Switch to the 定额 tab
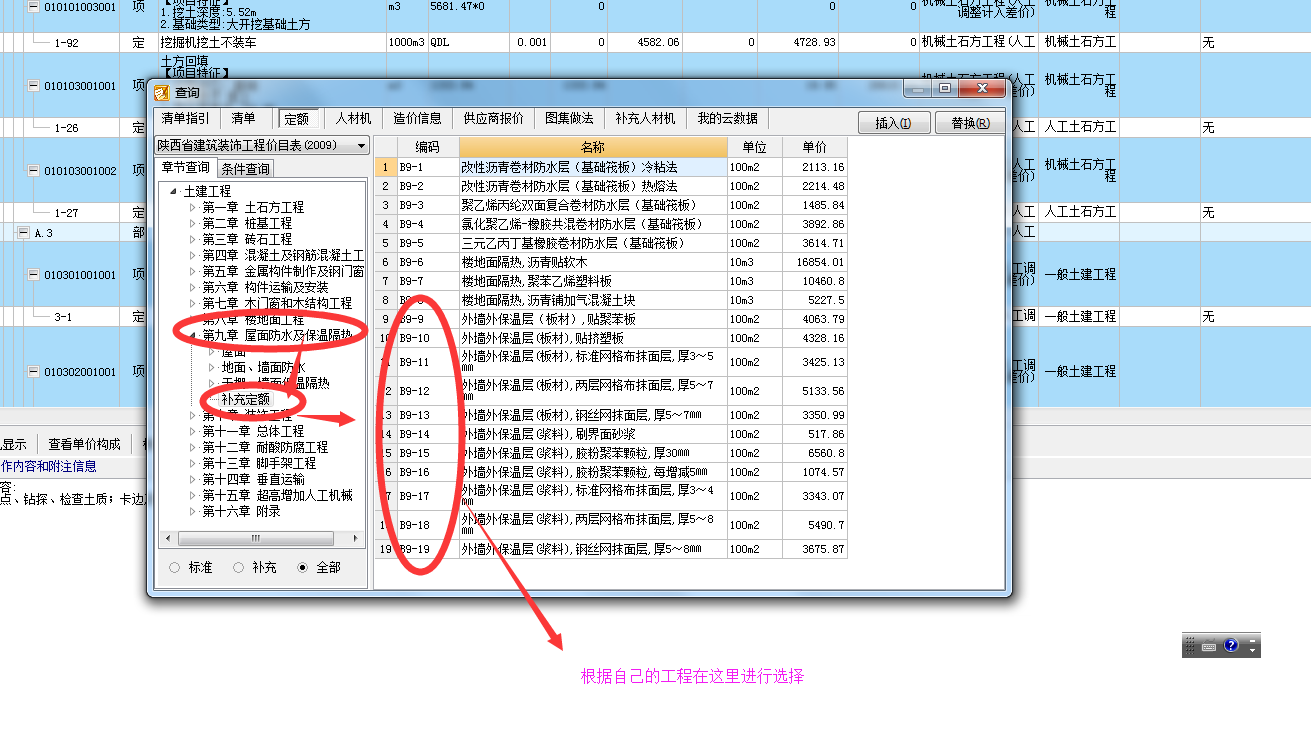1311x730 pixels. 297,119
